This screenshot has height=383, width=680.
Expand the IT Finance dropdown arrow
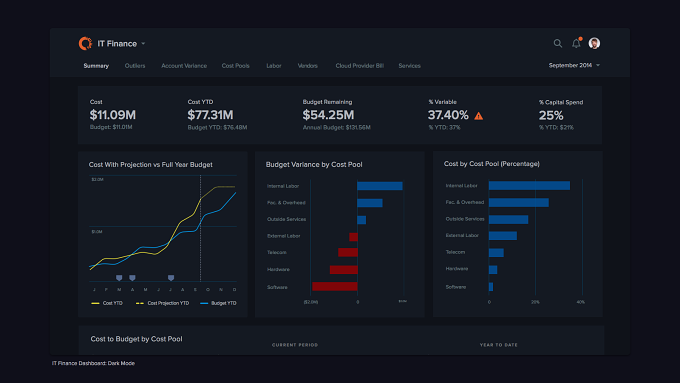click(x=143, y=44)
